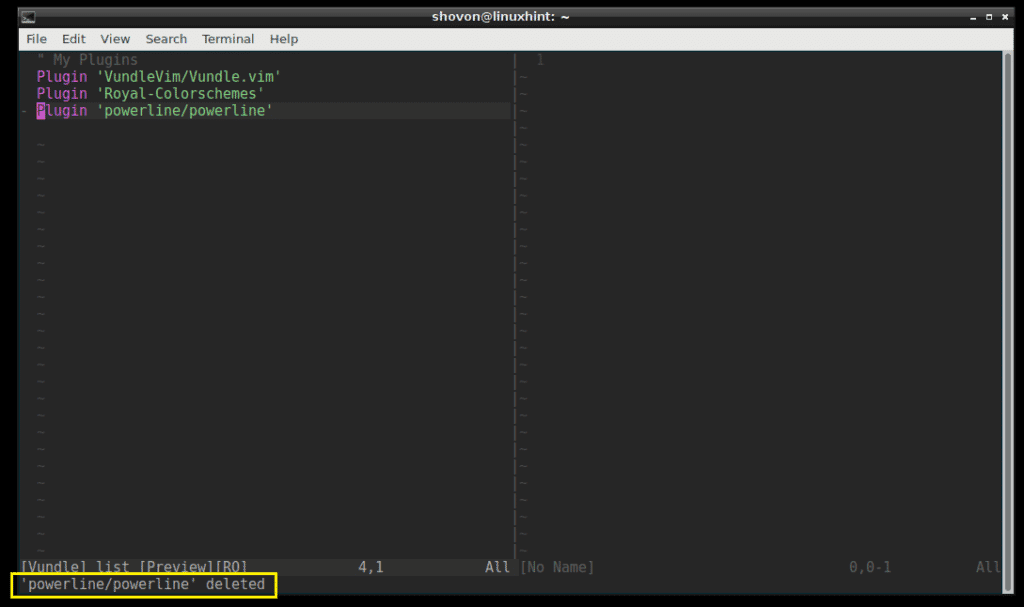
Task: Click the minimize button in the title bar
Action: point(973,16)
